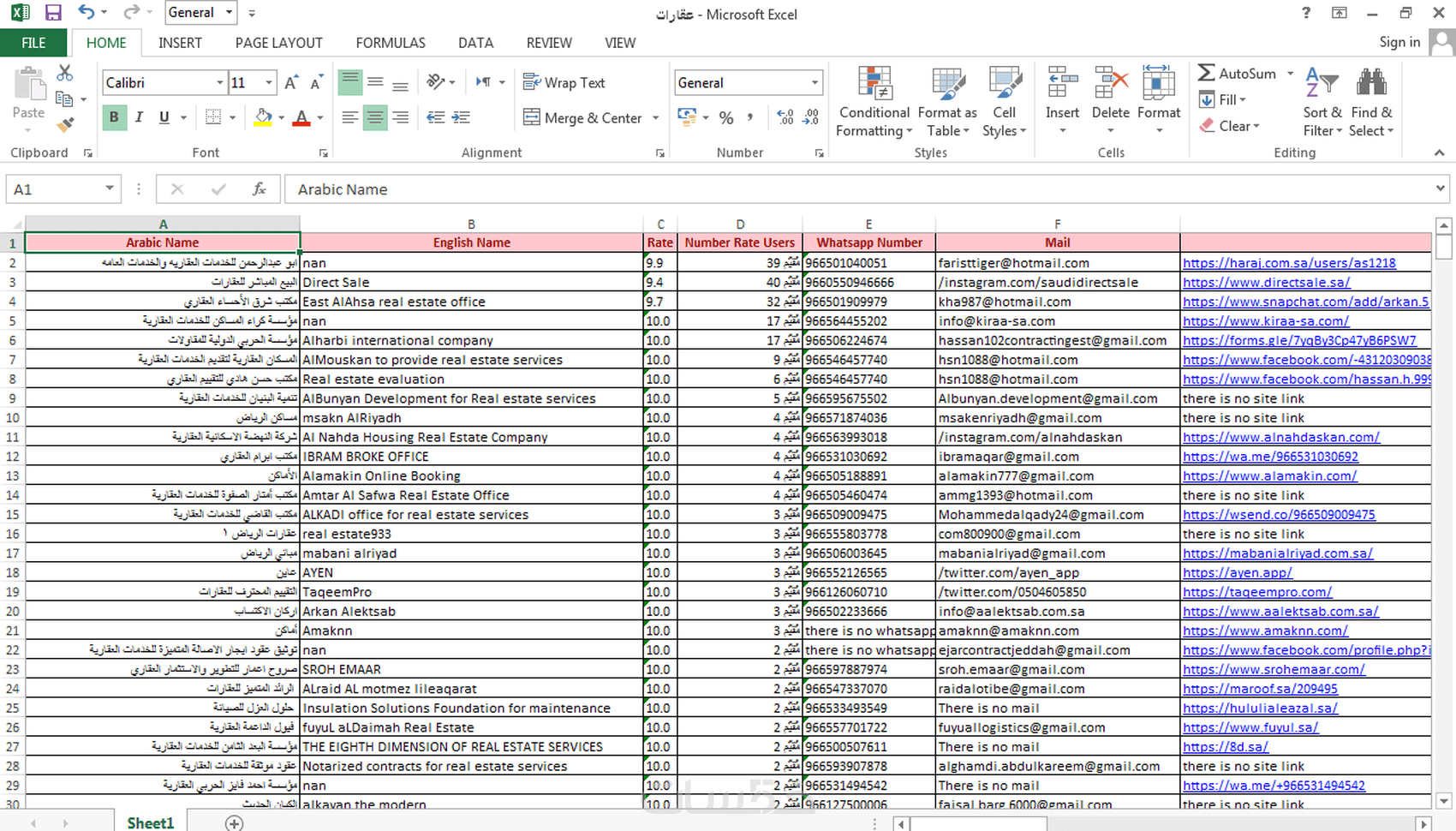Open Find & Select options
This screenshot has width=1456, height=831.
click(x=1371, y=101)
